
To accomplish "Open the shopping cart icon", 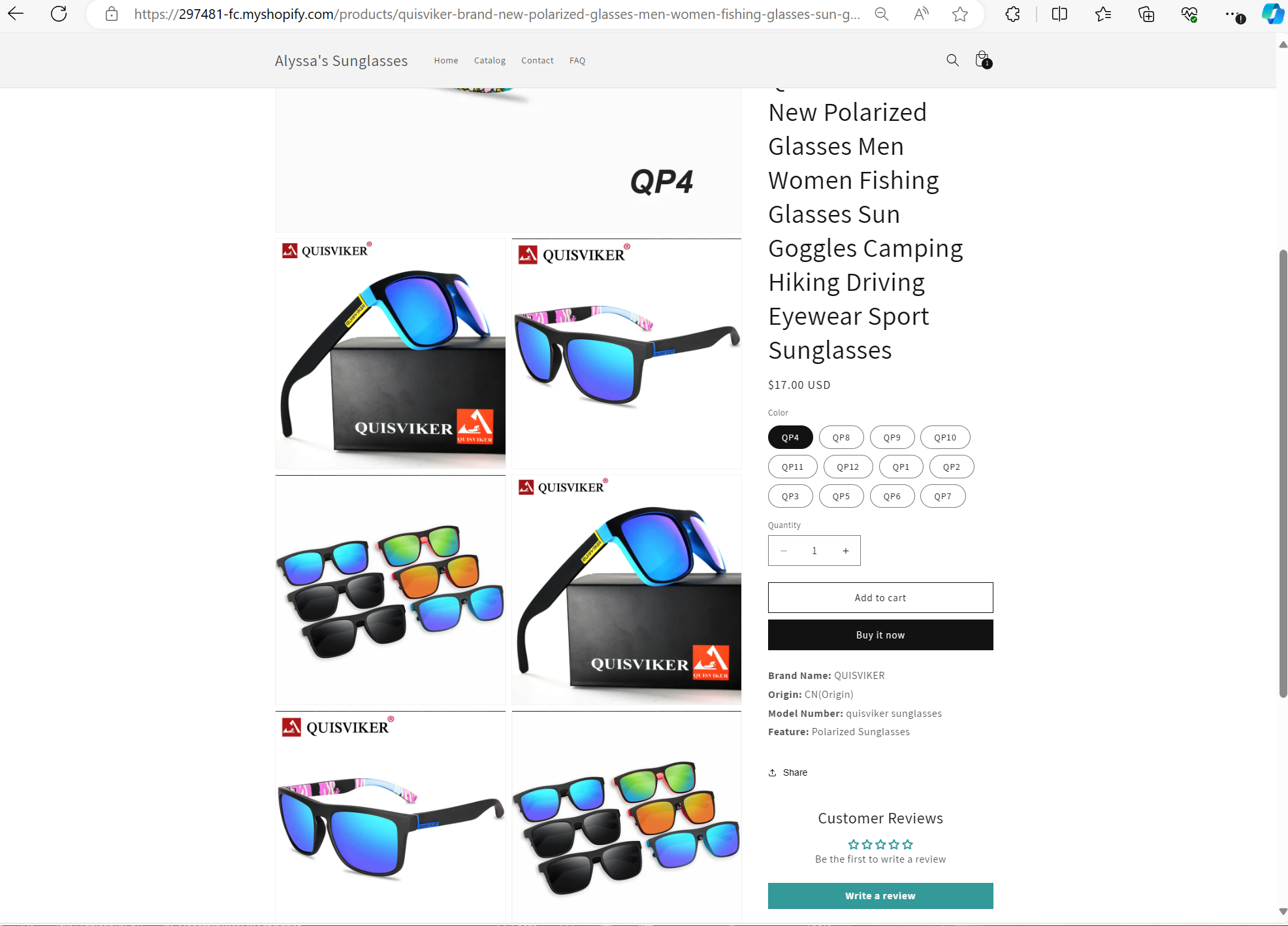I will coord(982,60).
